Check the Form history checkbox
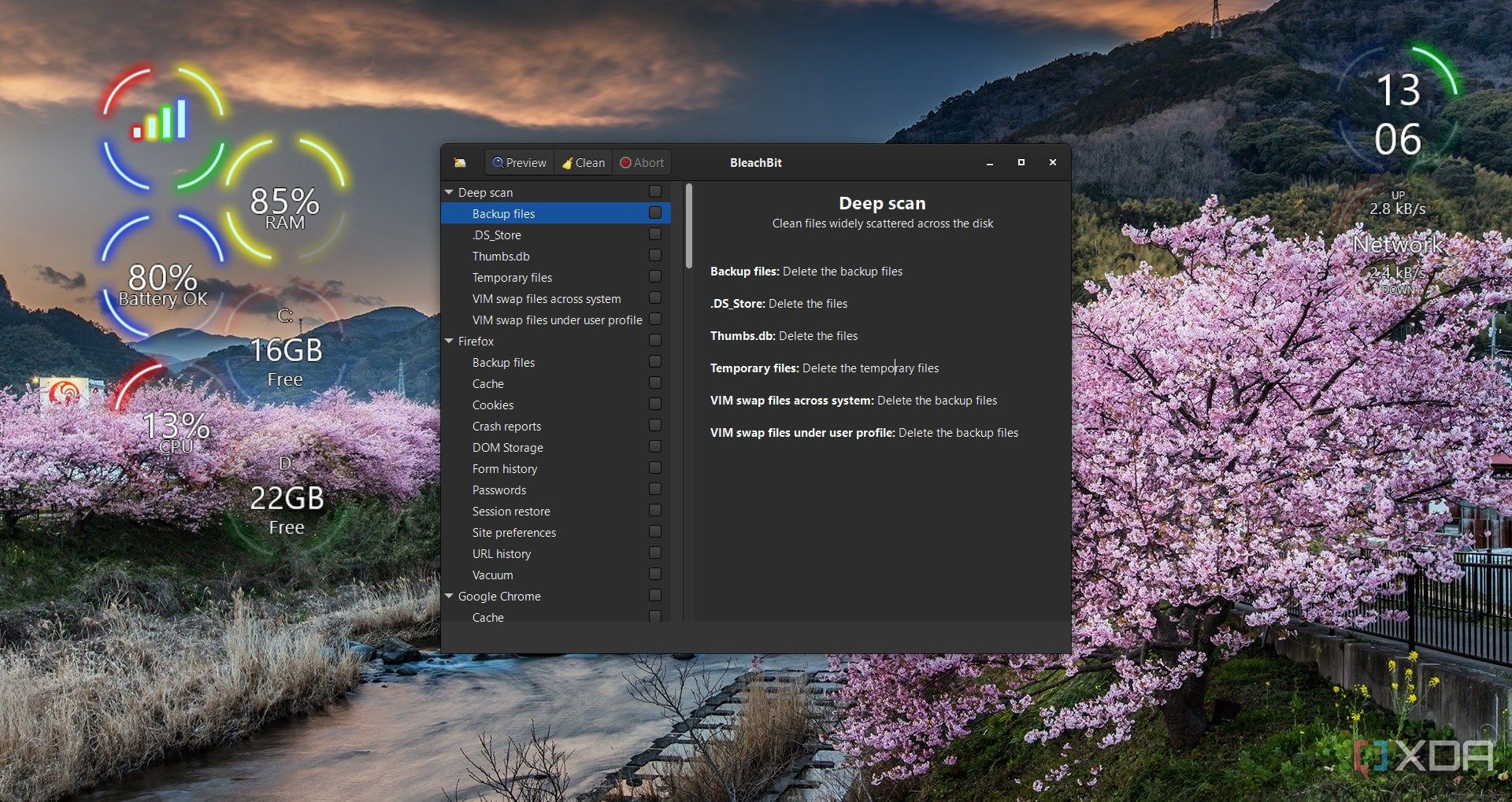The image size is (1512, 802). [x=654, y=468]
